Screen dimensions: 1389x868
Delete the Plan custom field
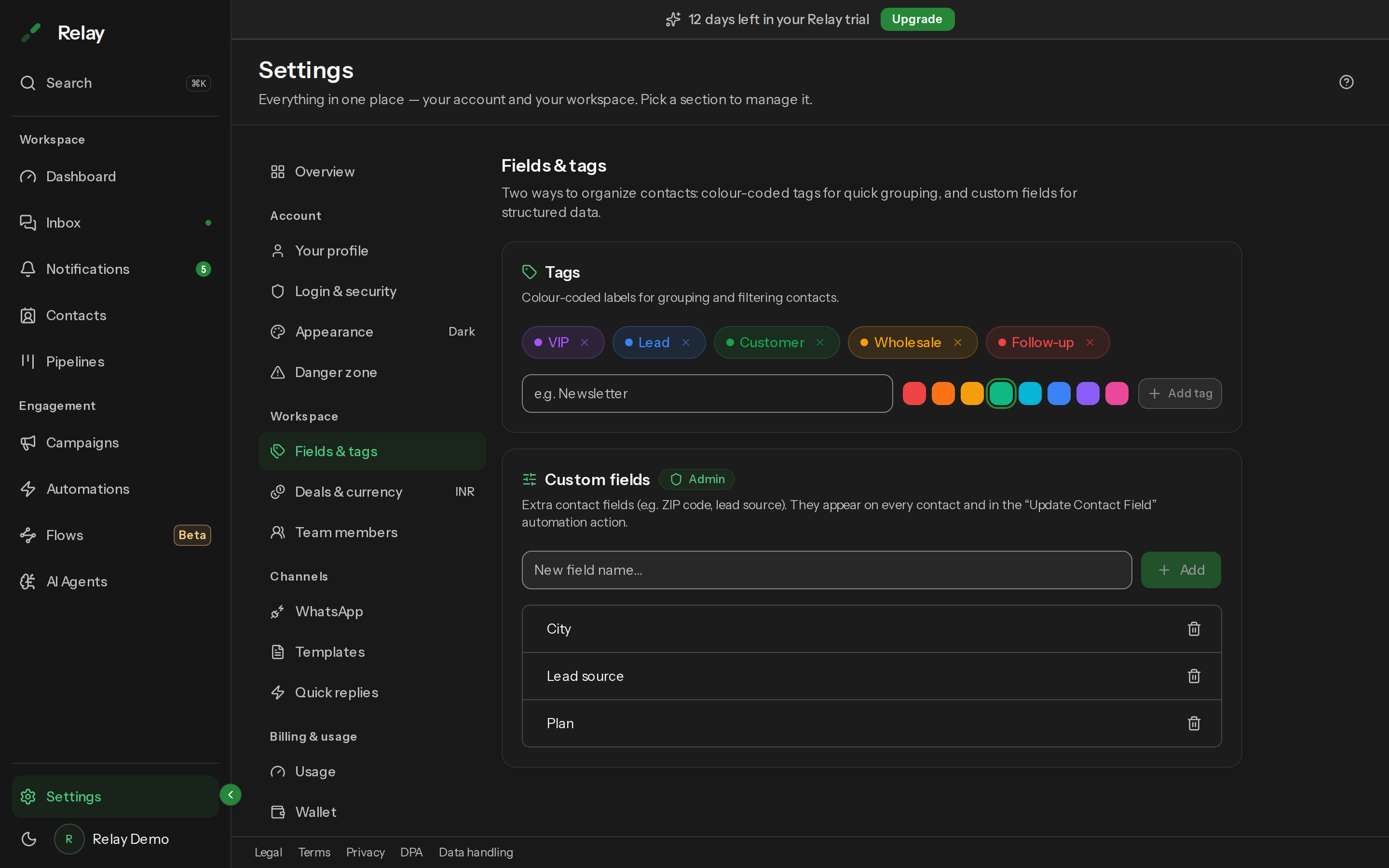tap(1194, 723)
